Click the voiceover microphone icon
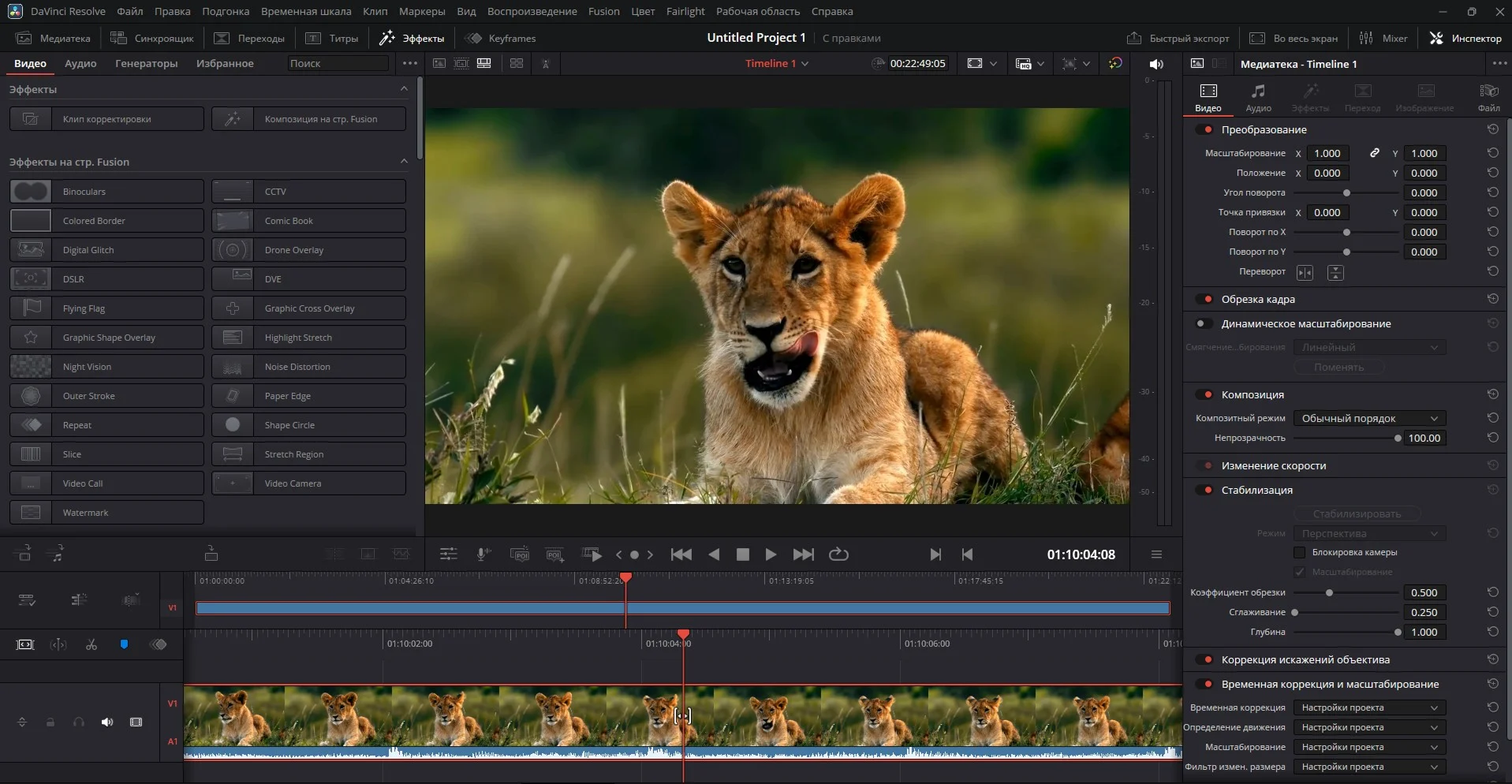Image resolution: width=1512 pixels, height=784 pixels. click(483, 554)
